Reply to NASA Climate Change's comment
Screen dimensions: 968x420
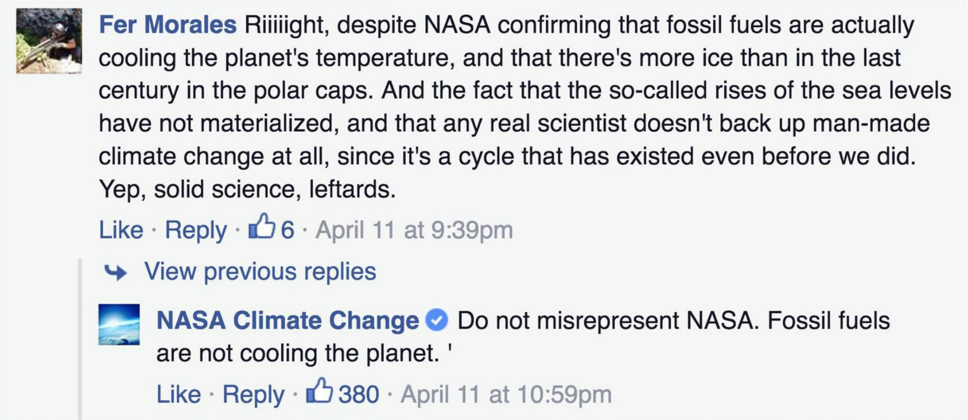pyautogui.click(x=253, y=394)
